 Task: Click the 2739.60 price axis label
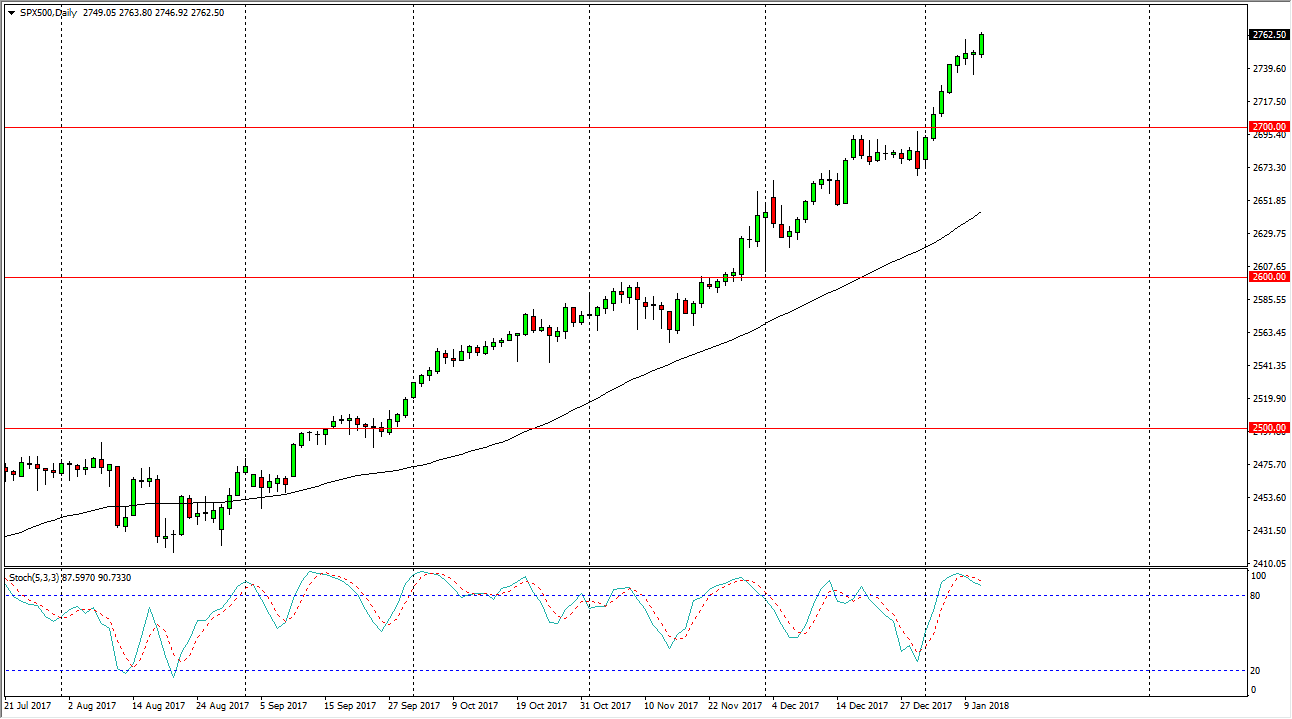click(1267, 69)
